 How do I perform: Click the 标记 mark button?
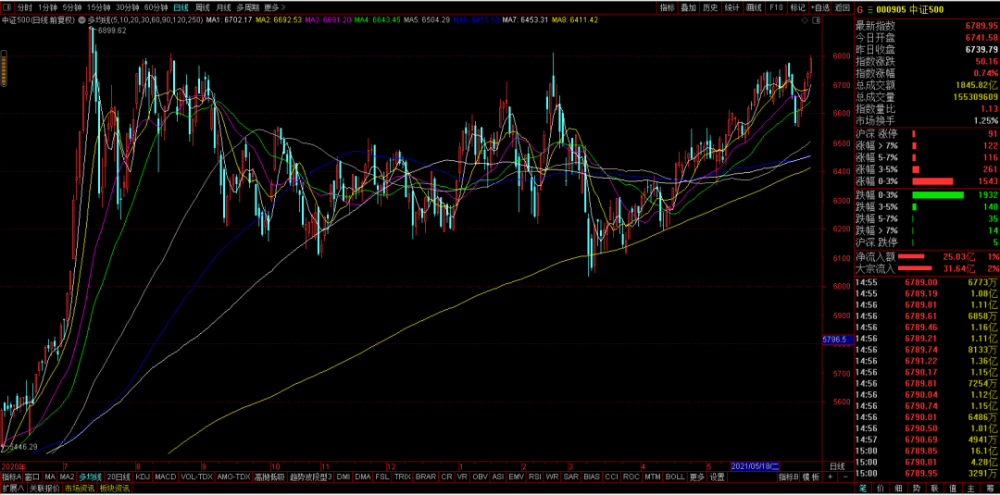click(x=797, y=8)
